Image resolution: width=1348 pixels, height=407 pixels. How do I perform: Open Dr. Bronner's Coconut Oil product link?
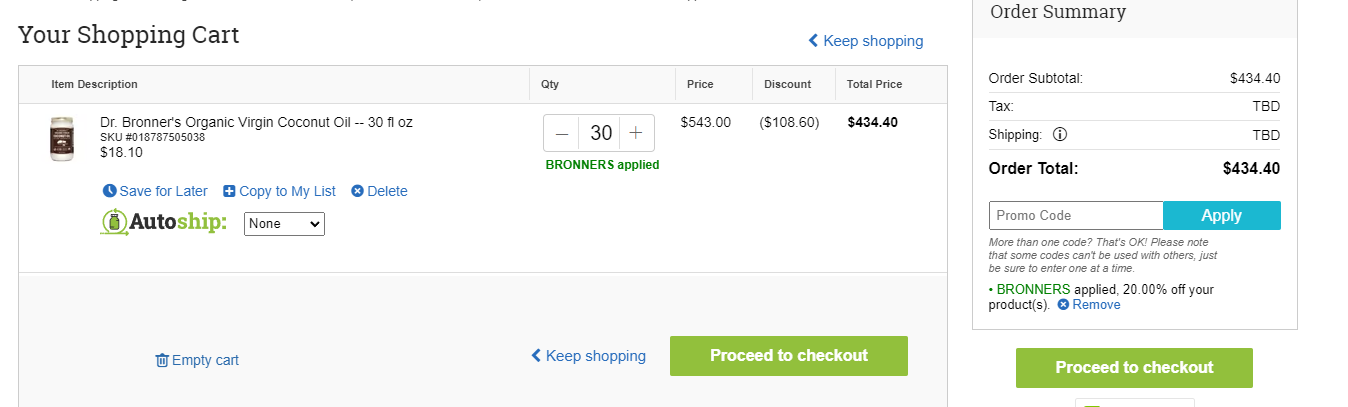(256, 122)
